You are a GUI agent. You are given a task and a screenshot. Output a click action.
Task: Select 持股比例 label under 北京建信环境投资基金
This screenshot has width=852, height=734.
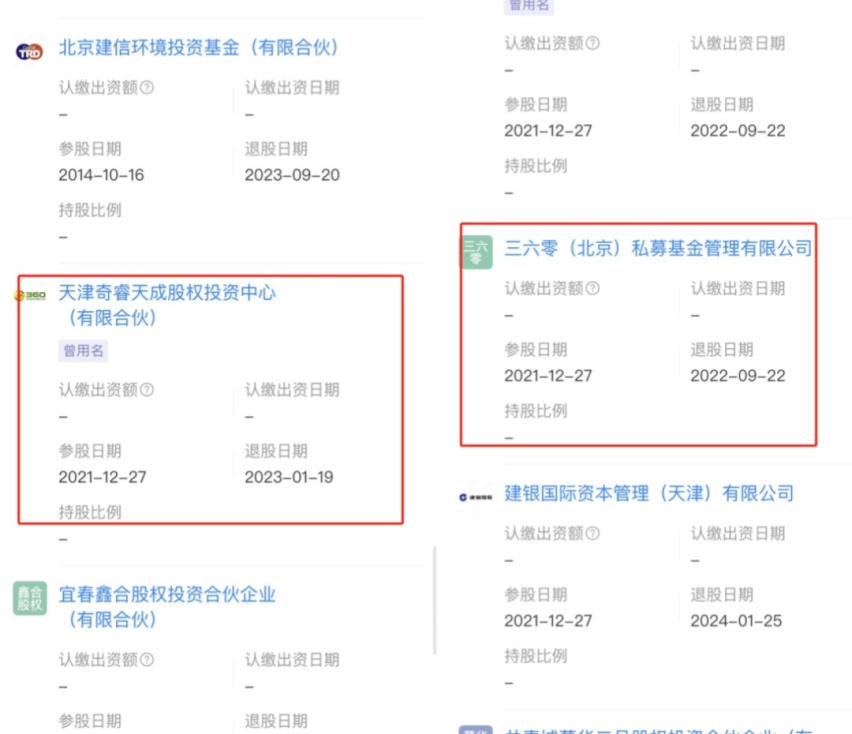(90, 210)
